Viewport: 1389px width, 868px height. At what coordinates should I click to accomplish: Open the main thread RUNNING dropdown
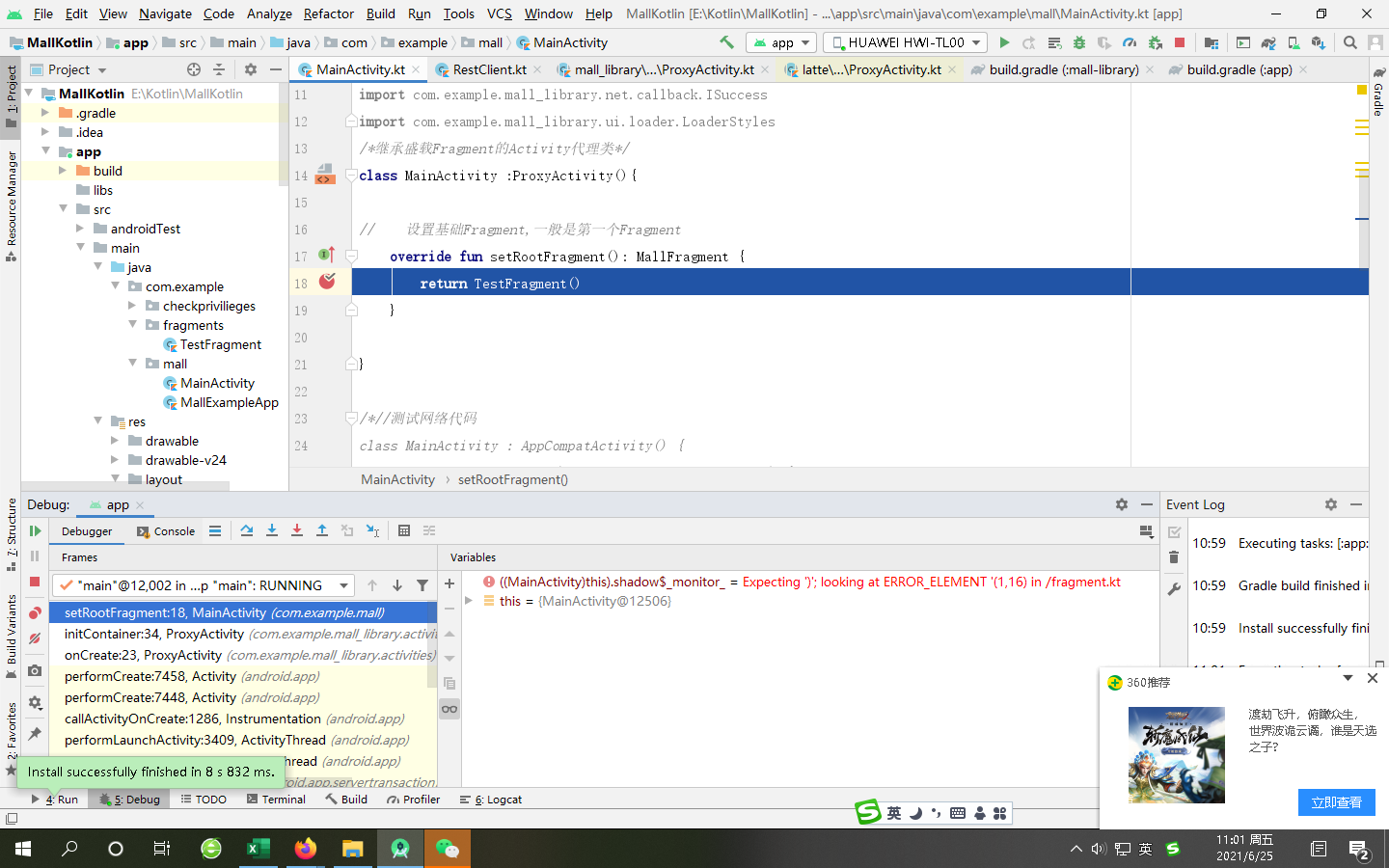click(204, 585)
